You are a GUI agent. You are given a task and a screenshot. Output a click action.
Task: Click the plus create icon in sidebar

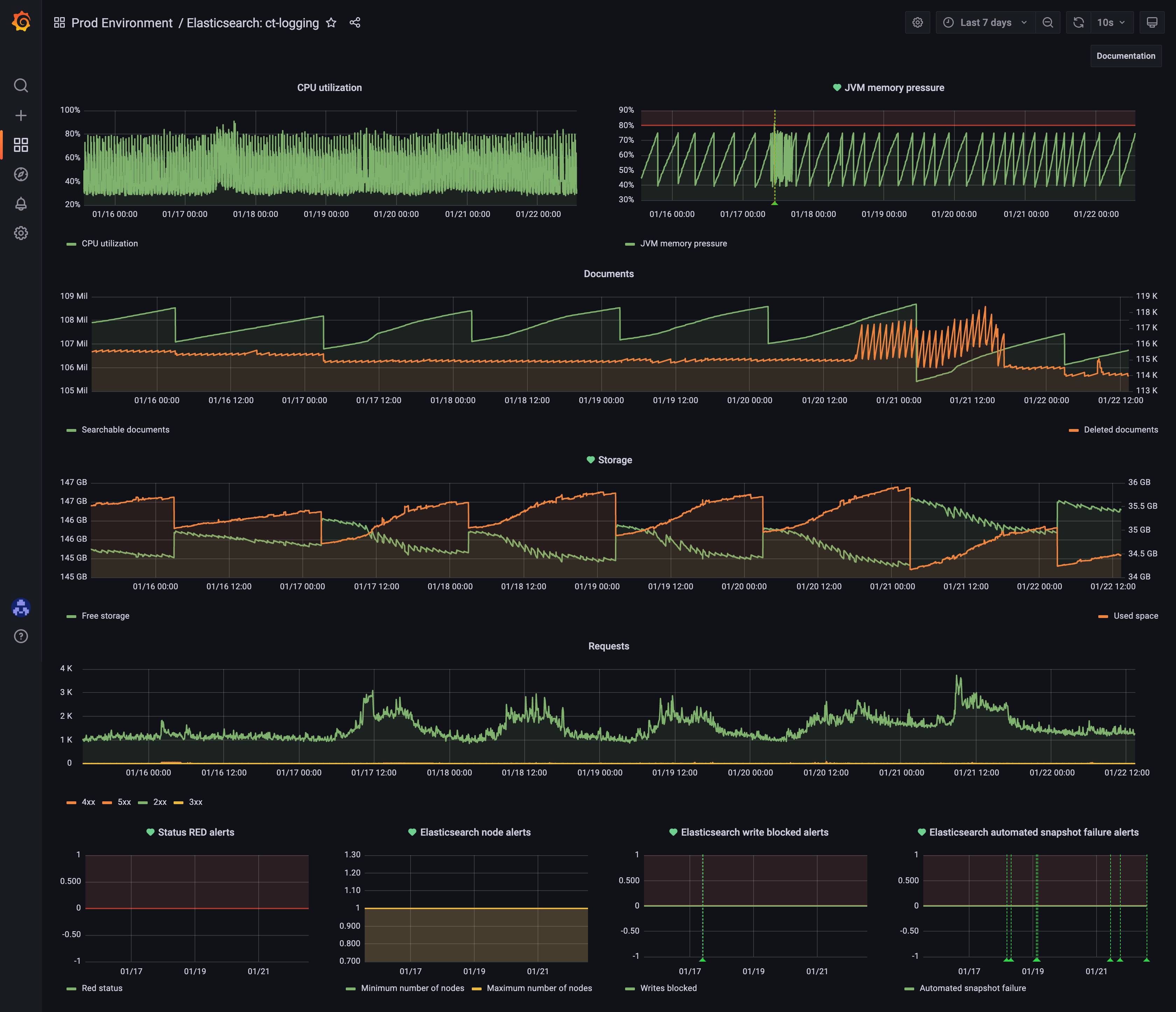pyautogui.click(x=21, y=115)
